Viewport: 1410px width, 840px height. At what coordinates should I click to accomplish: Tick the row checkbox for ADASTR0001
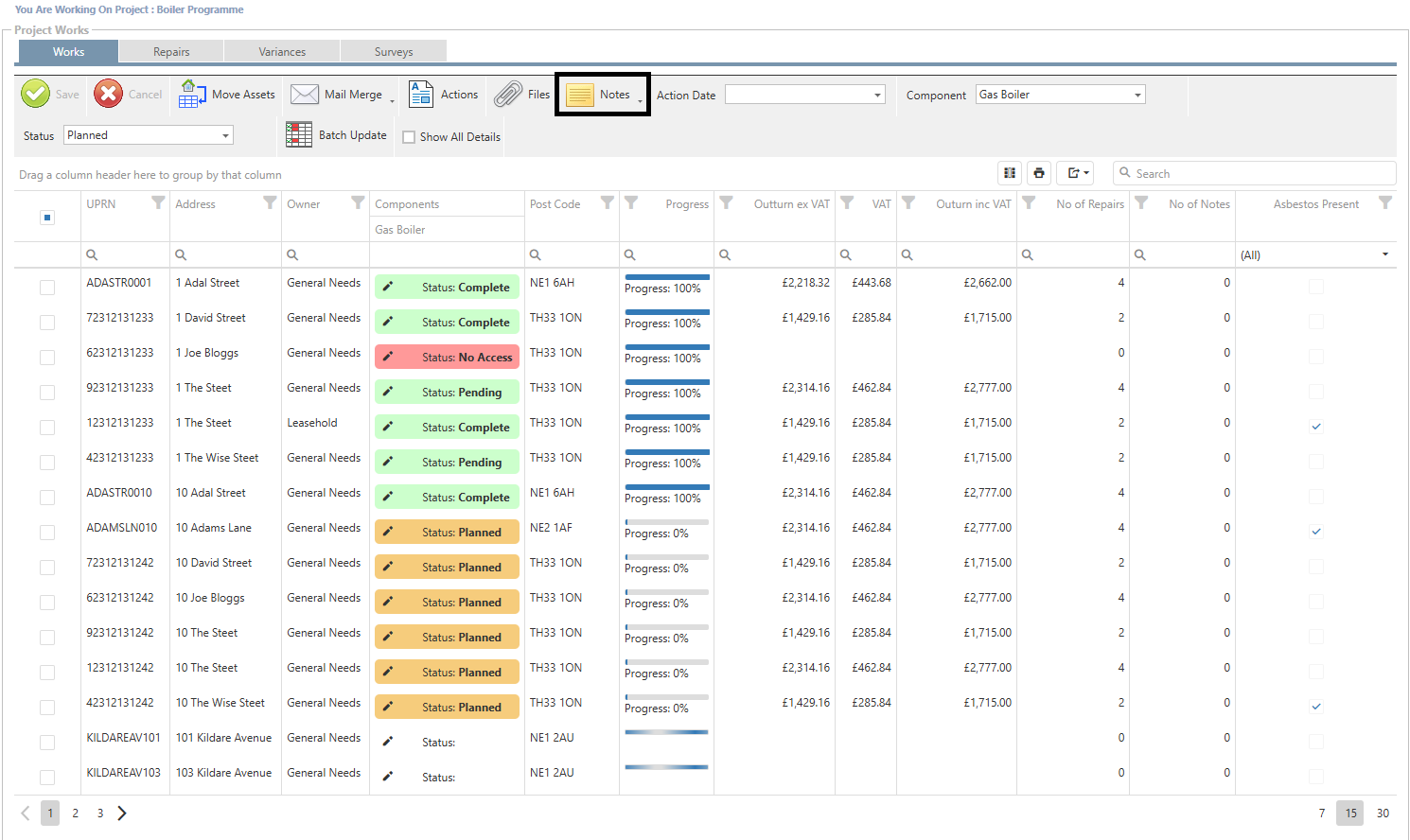point(47,288)
